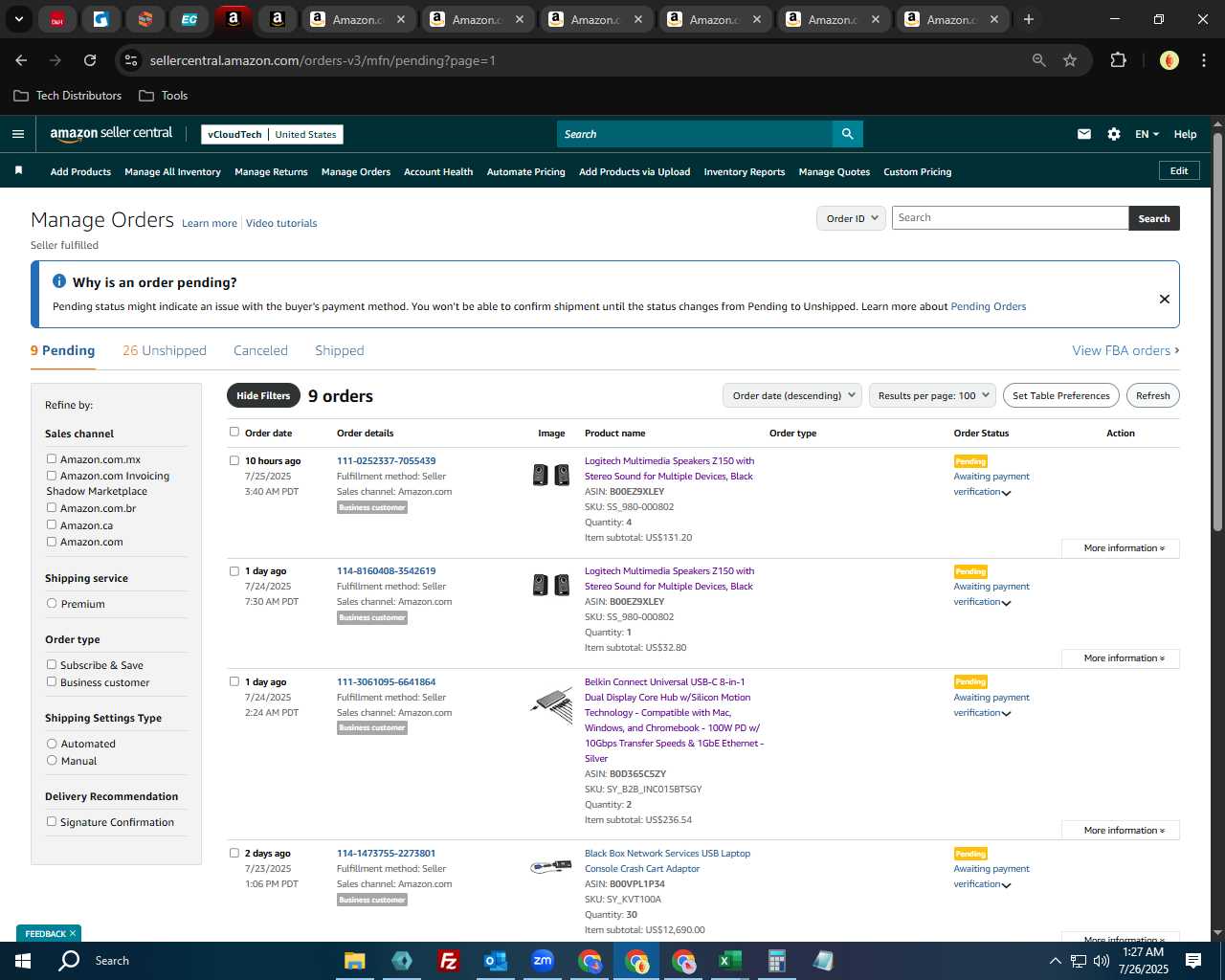
Task: Check the Business customer filter
Action: click(52, 682)
